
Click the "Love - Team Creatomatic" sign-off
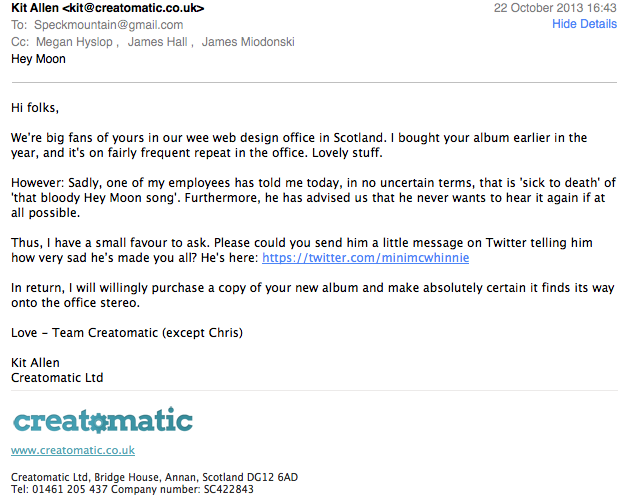click(x=127, y=333)
